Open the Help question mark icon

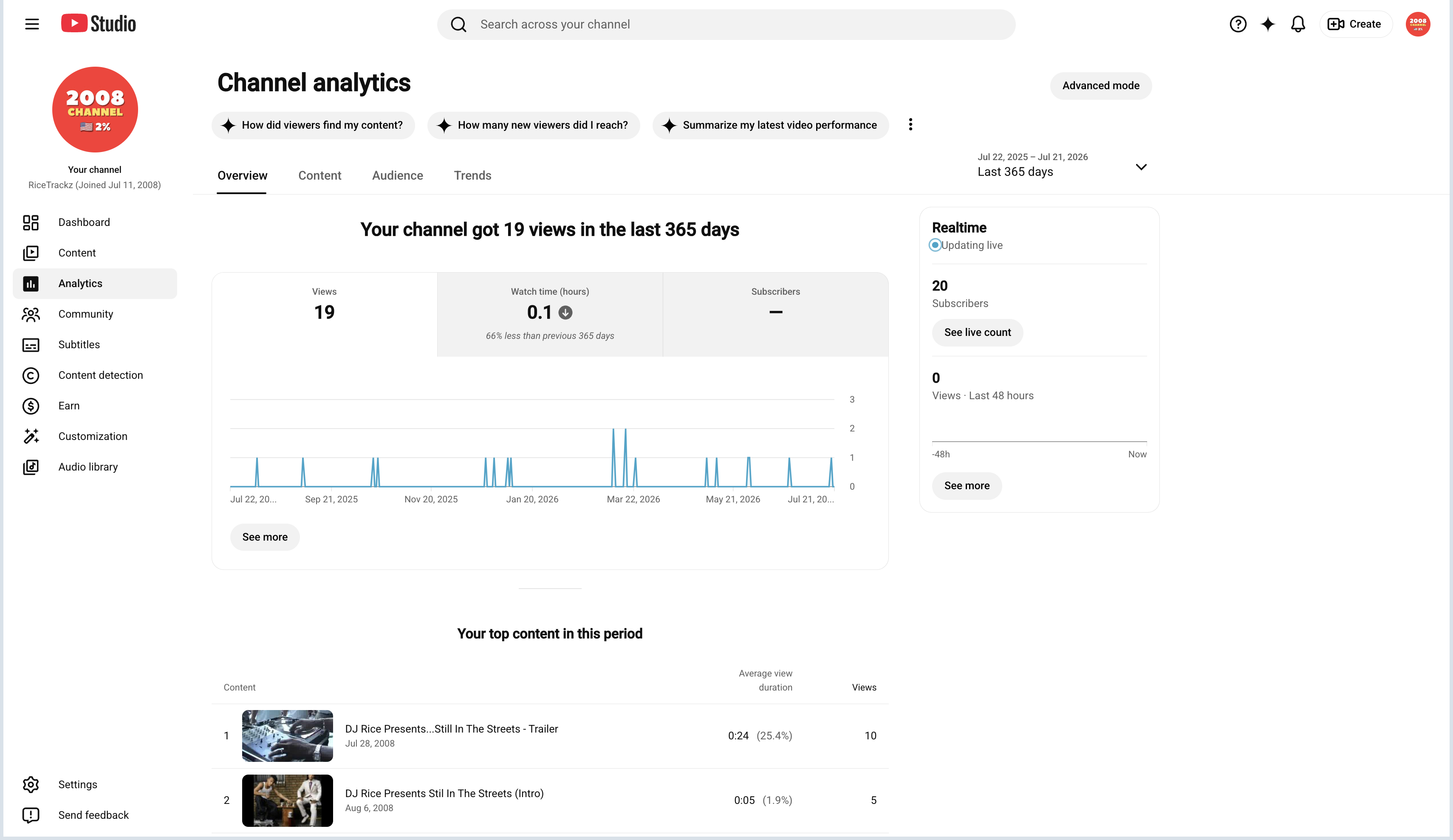1237,24
